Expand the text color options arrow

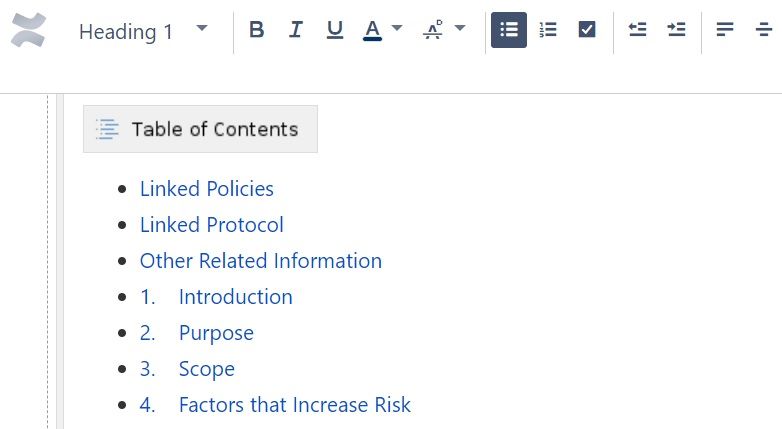point(397,29)
